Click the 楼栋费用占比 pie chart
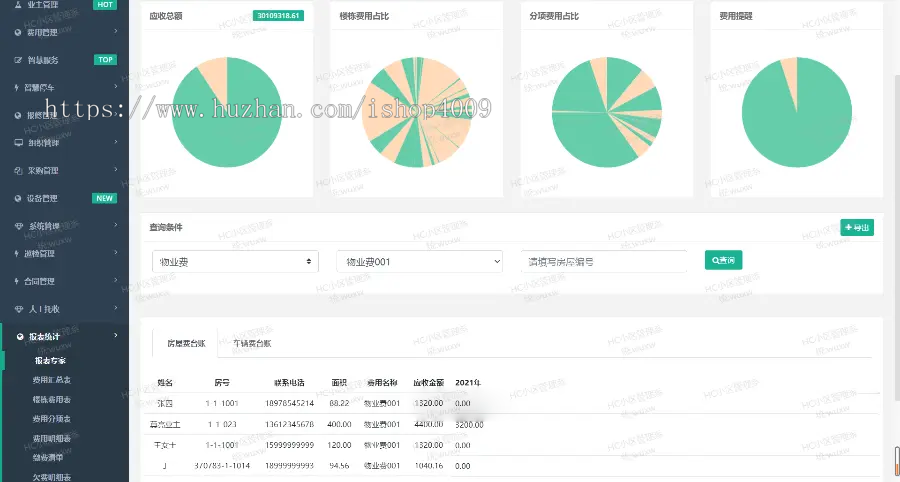Viewport: 900px width, 482px height. [x=417, y=112]
